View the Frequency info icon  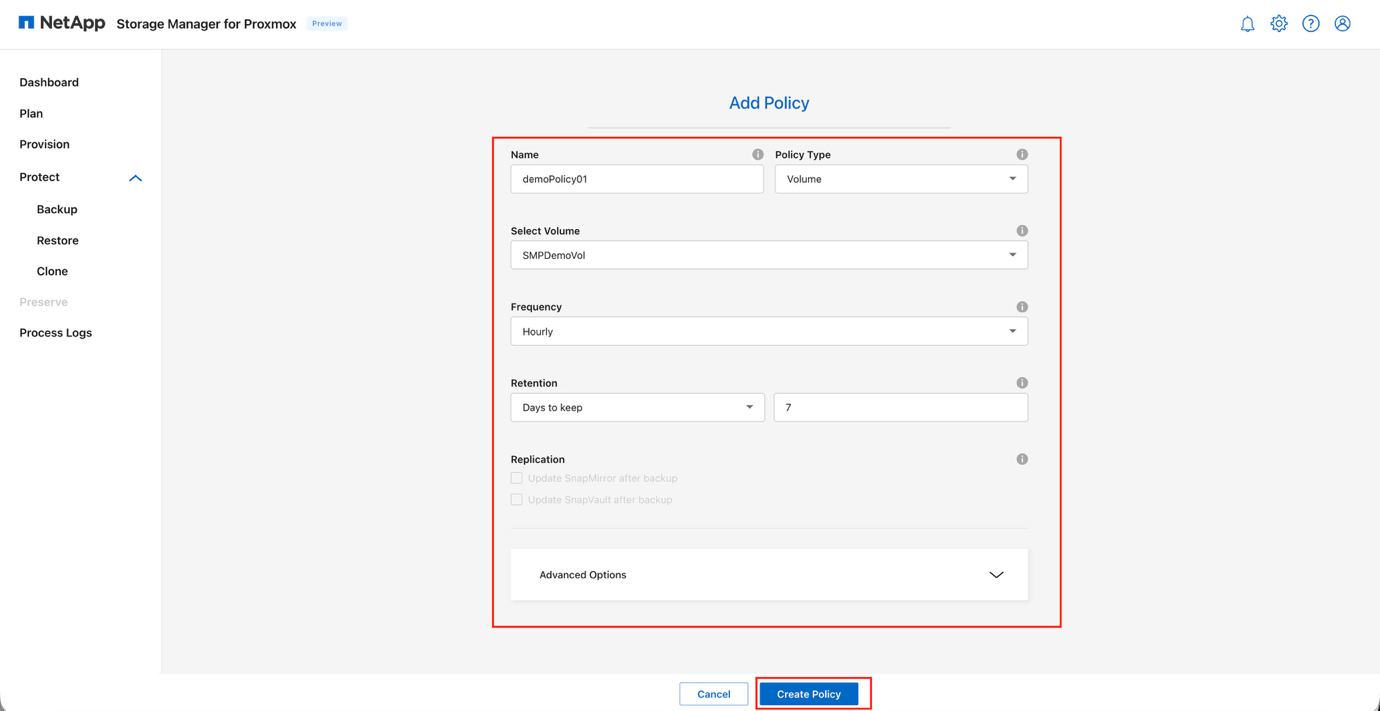click(1022, 306)
